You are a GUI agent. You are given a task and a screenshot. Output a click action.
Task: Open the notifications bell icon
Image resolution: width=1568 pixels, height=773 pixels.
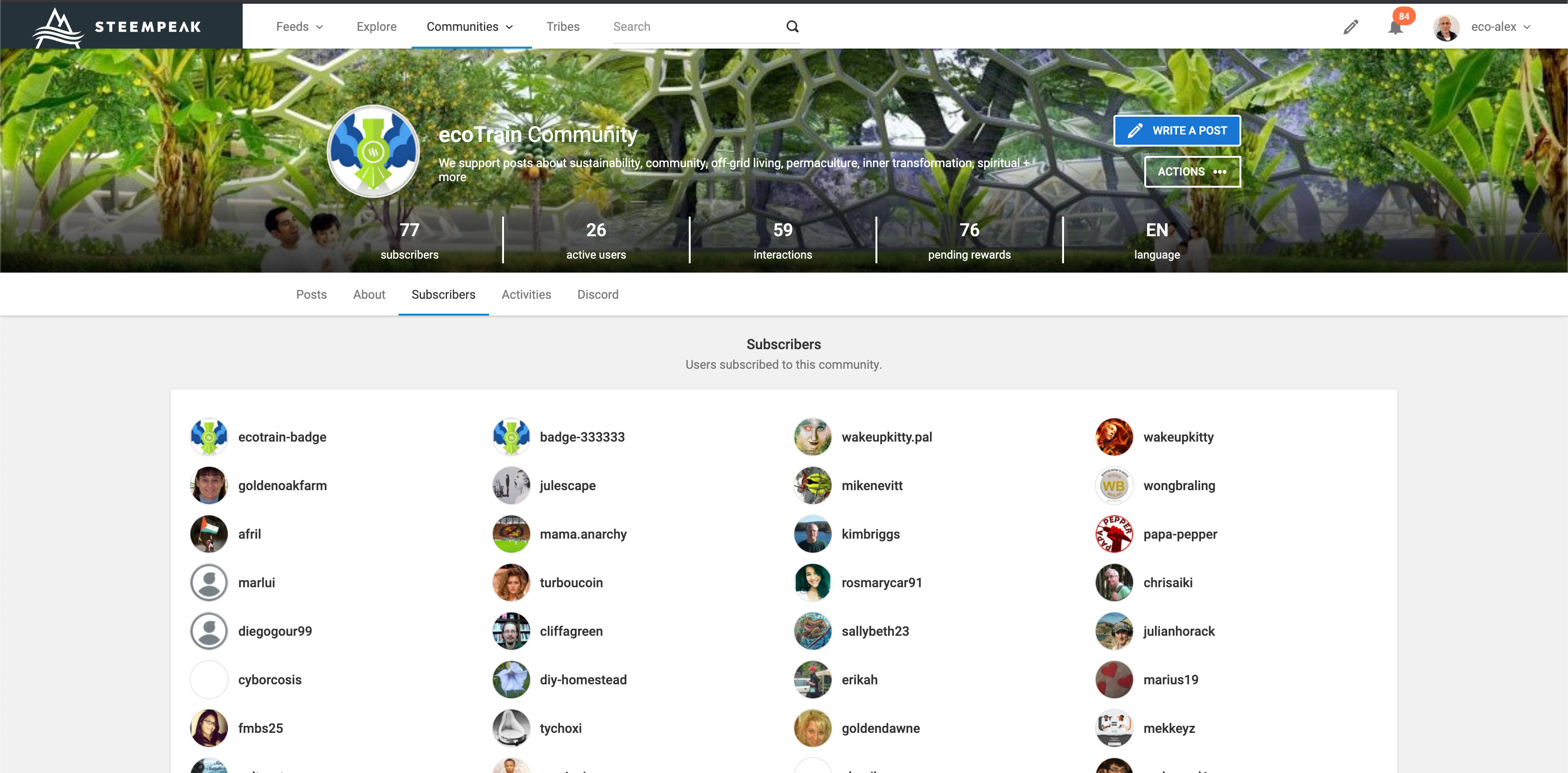1395,28
